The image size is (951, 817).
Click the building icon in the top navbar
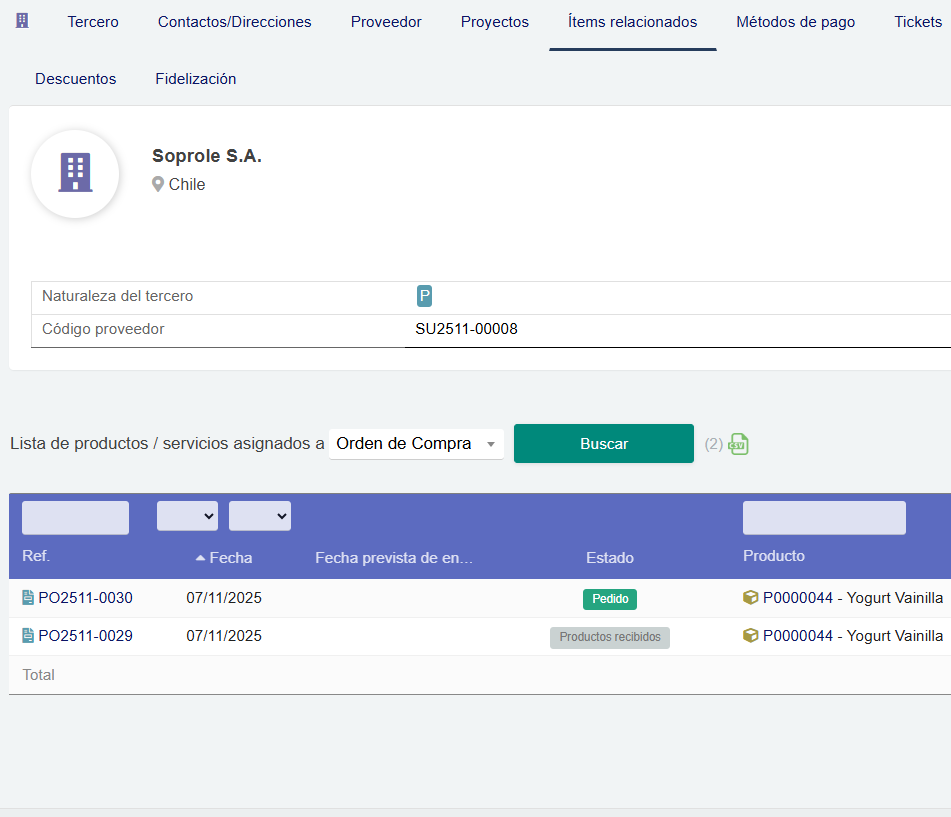pos(22,18)
